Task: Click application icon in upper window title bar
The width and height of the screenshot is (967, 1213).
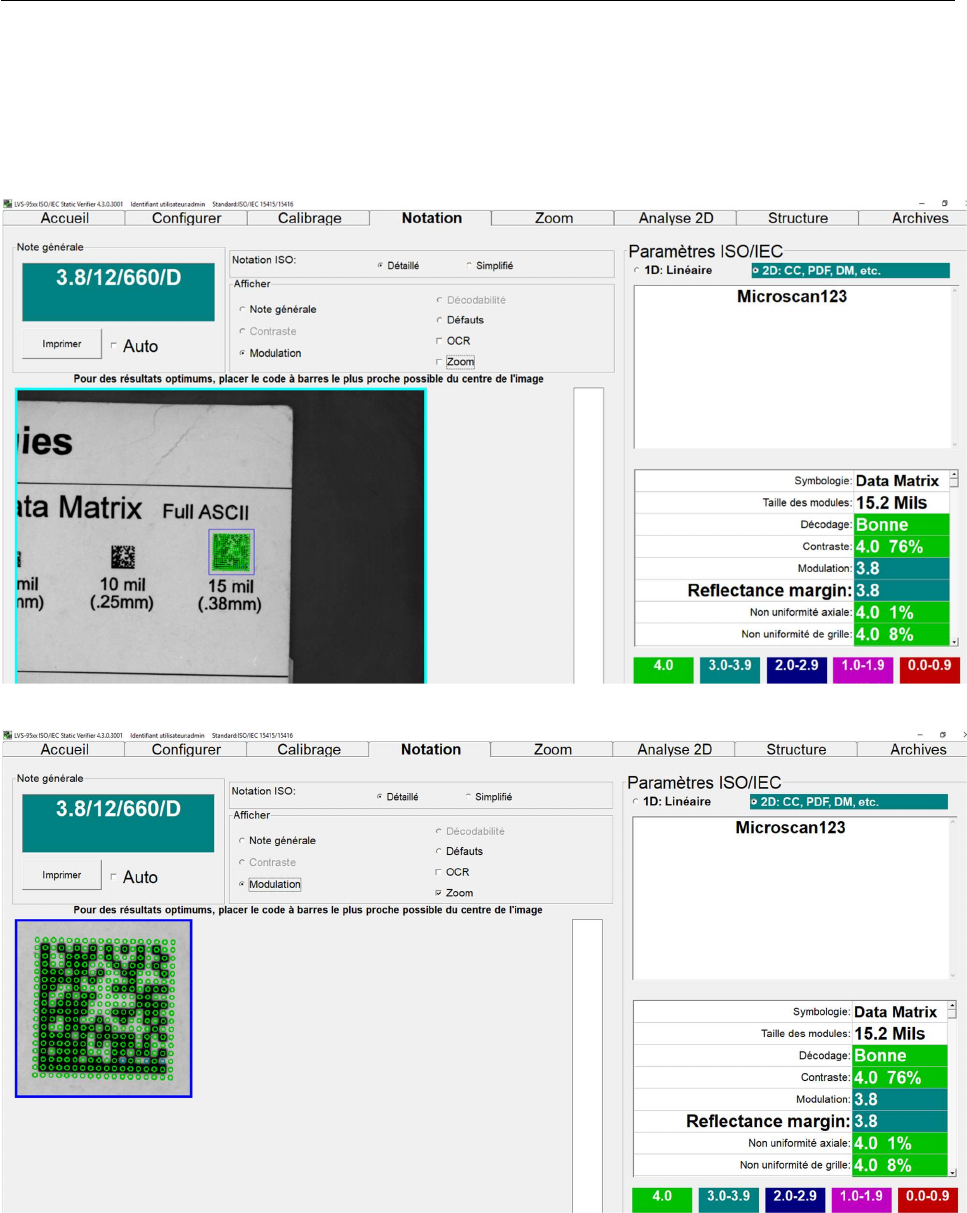Action: click(8, 203)
